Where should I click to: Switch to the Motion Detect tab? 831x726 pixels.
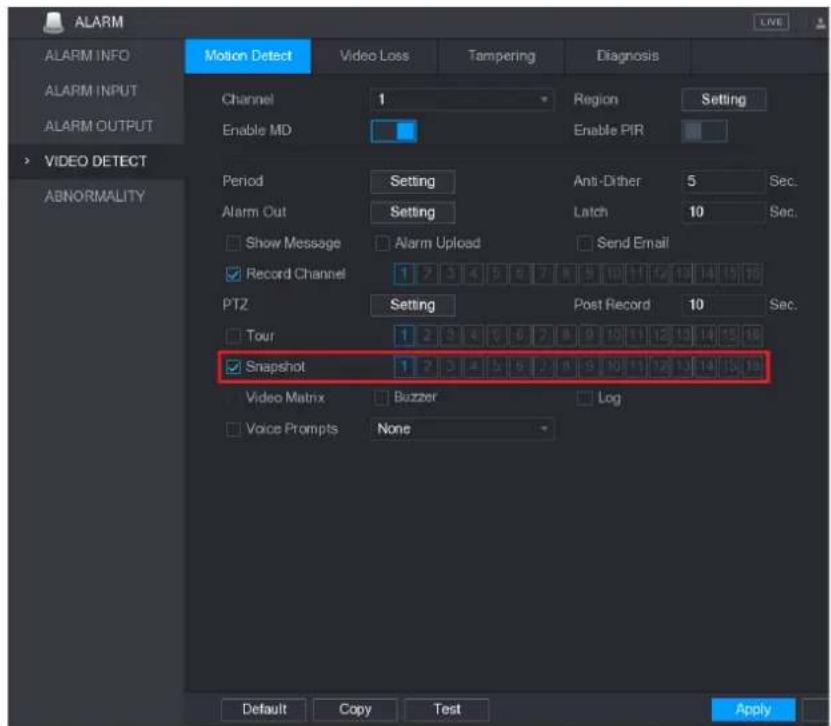(248, 56)
